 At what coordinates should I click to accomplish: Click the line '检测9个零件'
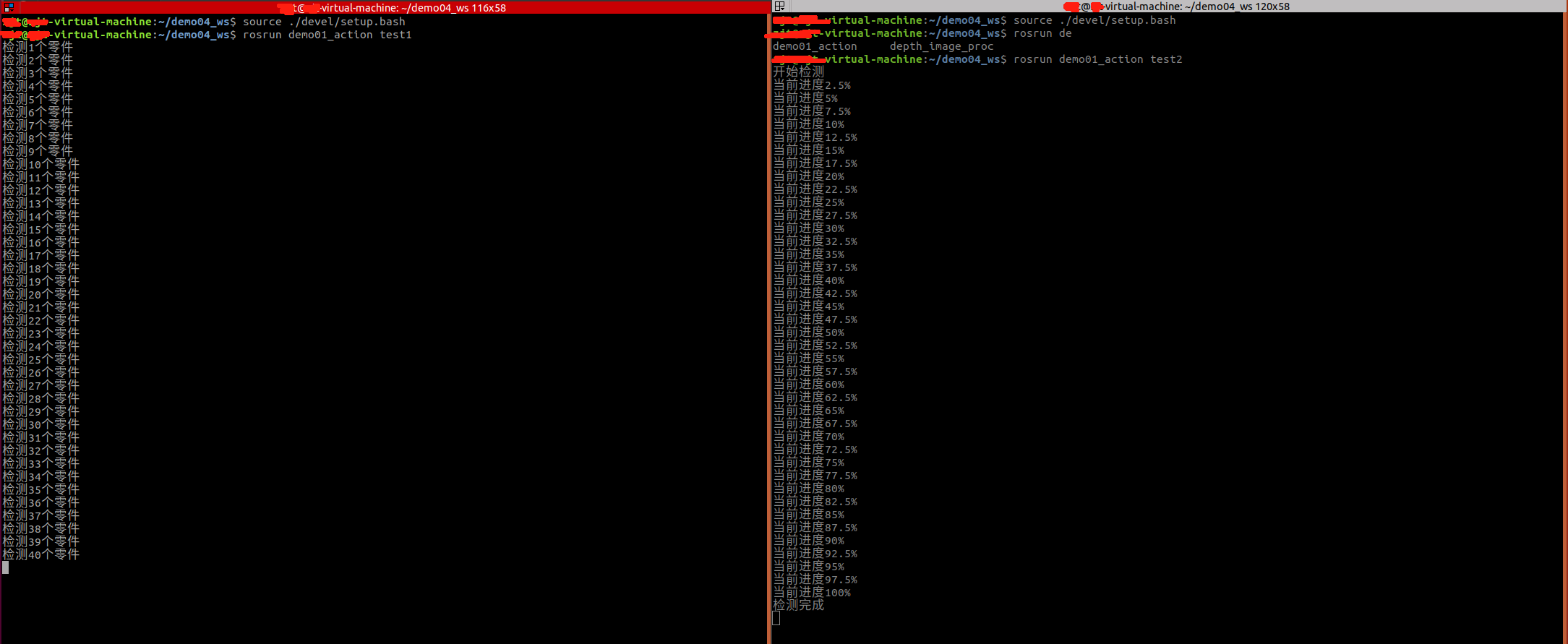point(38,151)
